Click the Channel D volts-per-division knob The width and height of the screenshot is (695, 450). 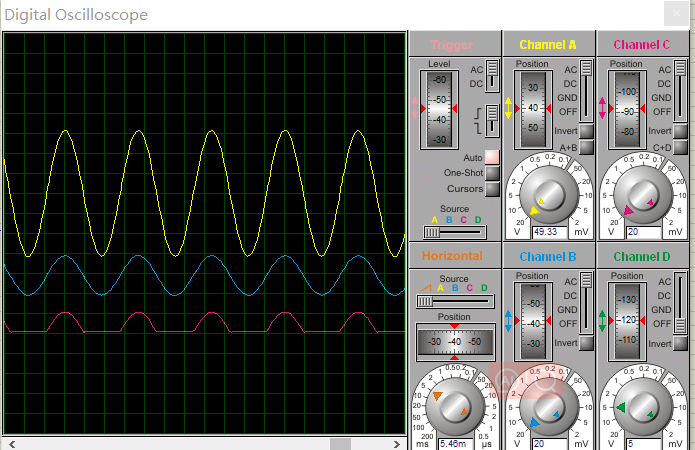[x=643, y=406]
